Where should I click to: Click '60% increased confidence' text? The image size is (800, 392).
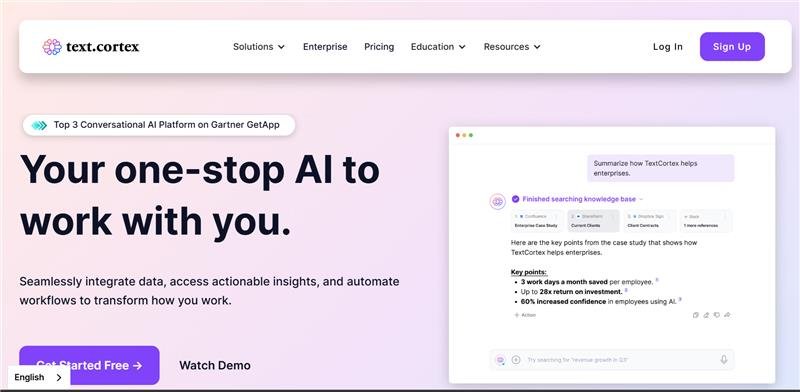[563, 302]
